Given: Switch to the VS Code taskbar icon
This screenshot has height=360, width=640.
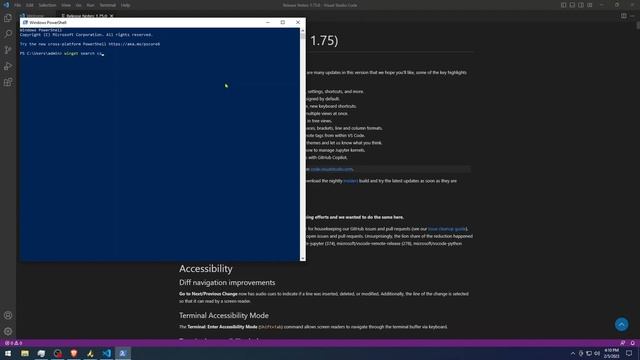Looking at the screenshot, I should tap(107, 353).
